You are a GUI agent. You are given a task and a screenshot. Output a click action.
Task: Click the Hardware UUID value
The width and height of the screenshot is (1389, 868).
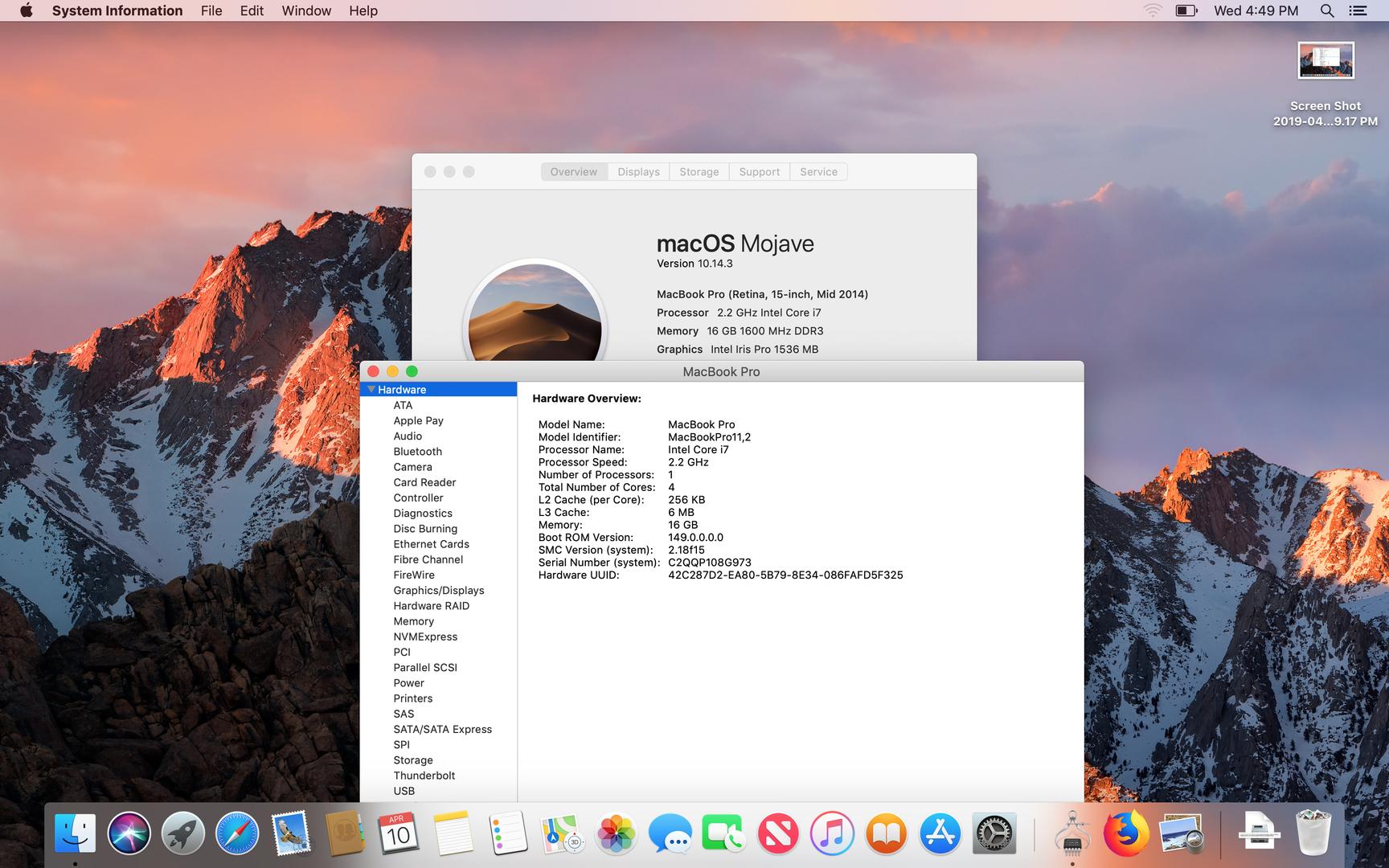785,575
